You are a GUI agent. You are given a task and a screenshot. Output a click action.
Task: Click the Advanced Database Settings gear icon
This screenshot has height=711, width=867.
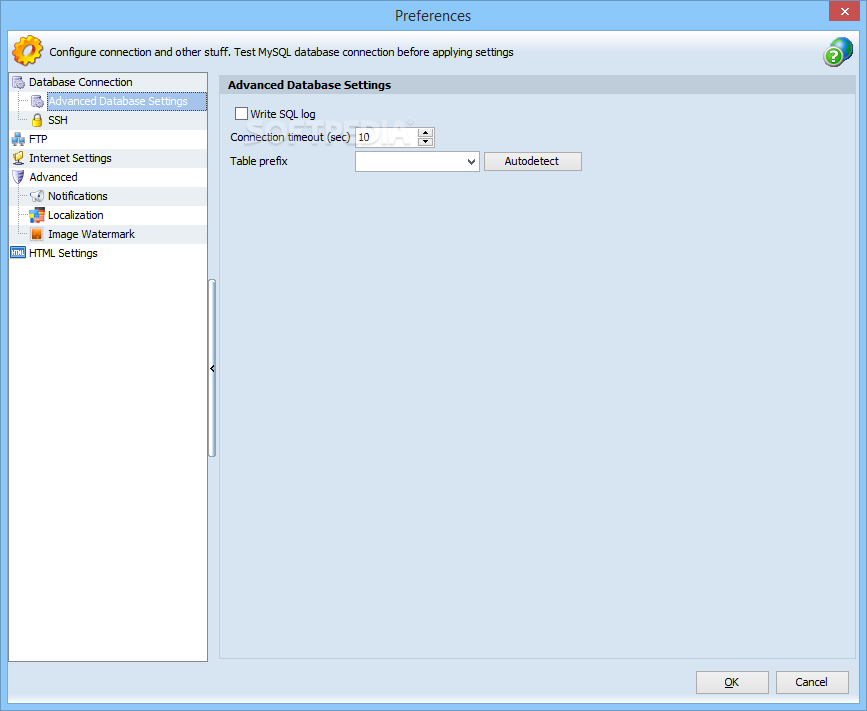click(37, 101)
